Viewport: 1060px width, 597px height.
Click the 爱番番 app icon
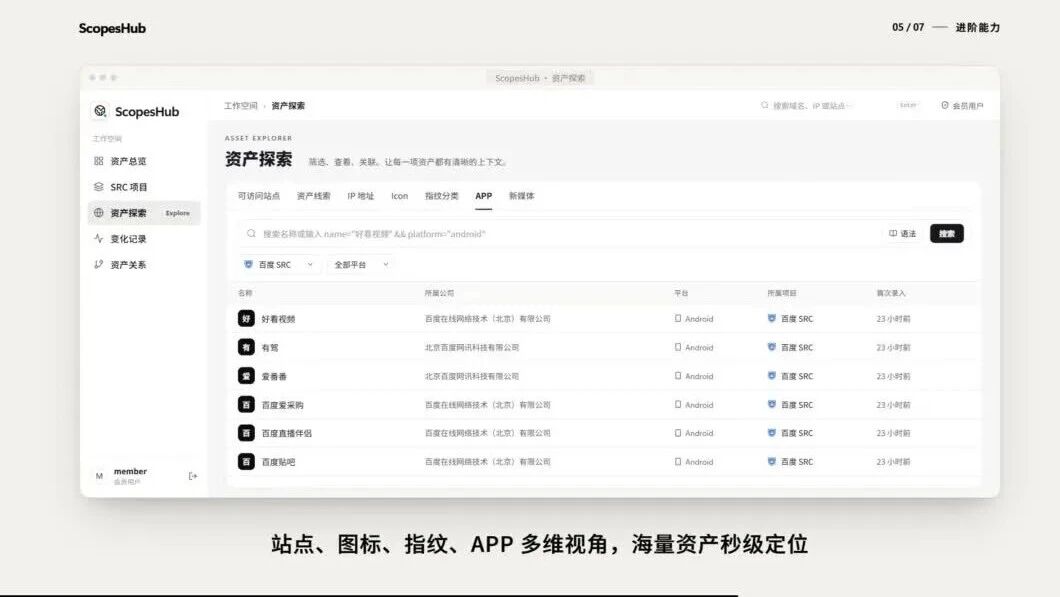(246, 376)
